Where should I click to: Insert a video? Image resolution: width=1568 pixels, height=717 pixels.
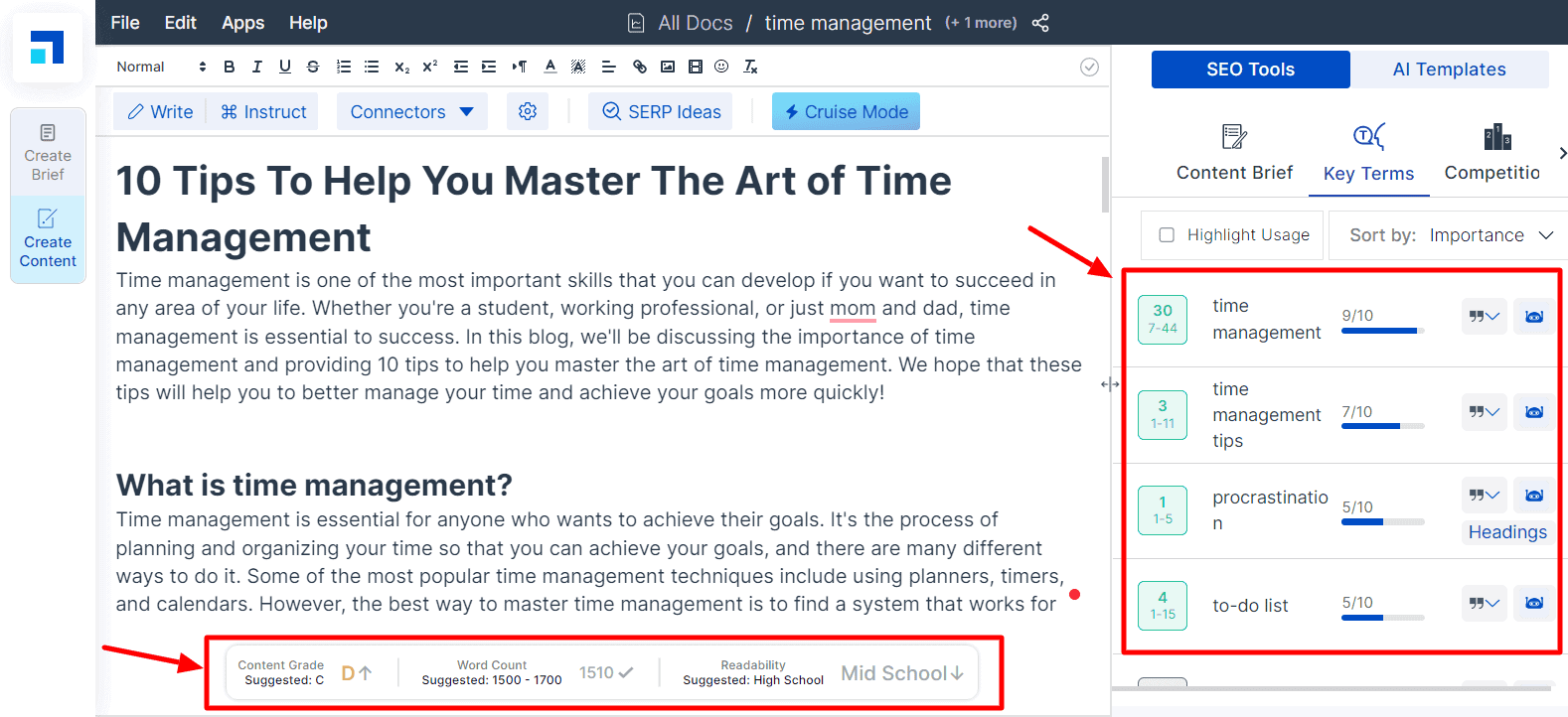click(696, 67)
